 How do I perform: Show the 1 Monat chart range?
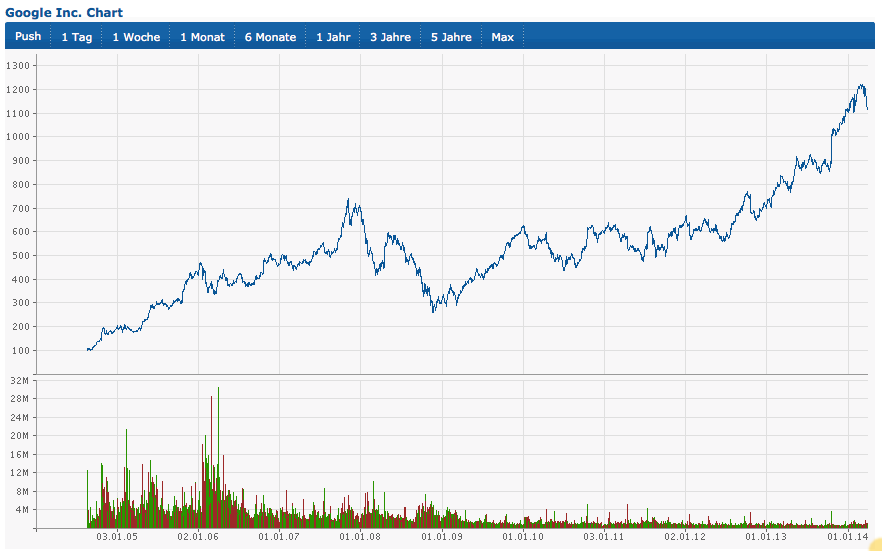click(202, 37)
